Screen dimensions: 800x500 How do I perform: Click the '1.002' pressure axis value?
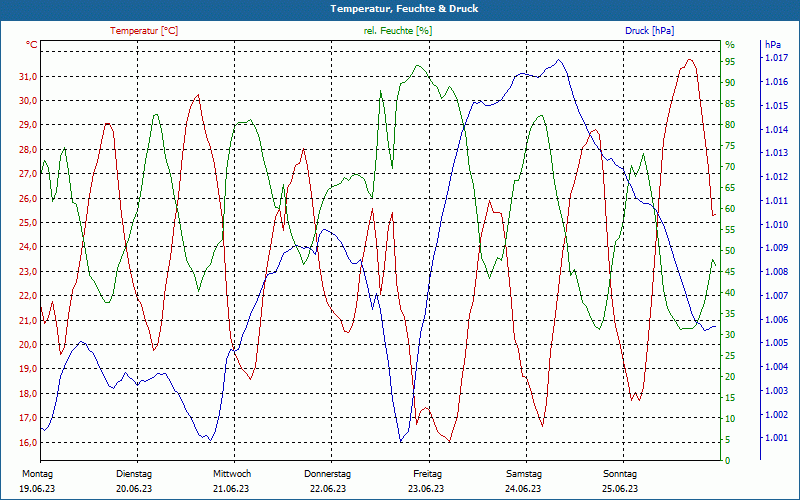776,414
